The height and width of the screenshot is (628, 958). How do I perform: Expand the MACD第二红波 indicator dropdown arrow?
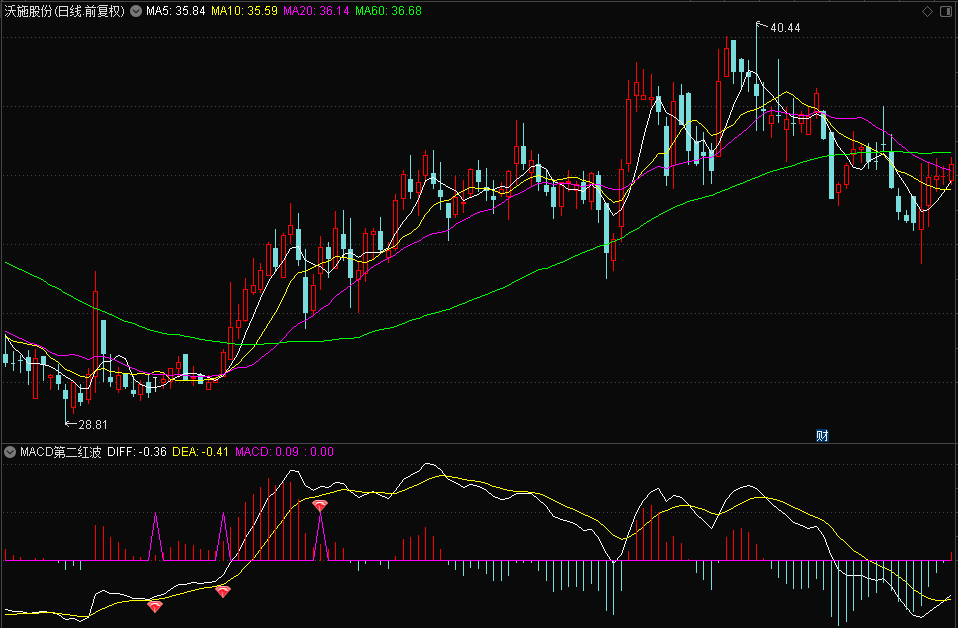click(10, 452)
